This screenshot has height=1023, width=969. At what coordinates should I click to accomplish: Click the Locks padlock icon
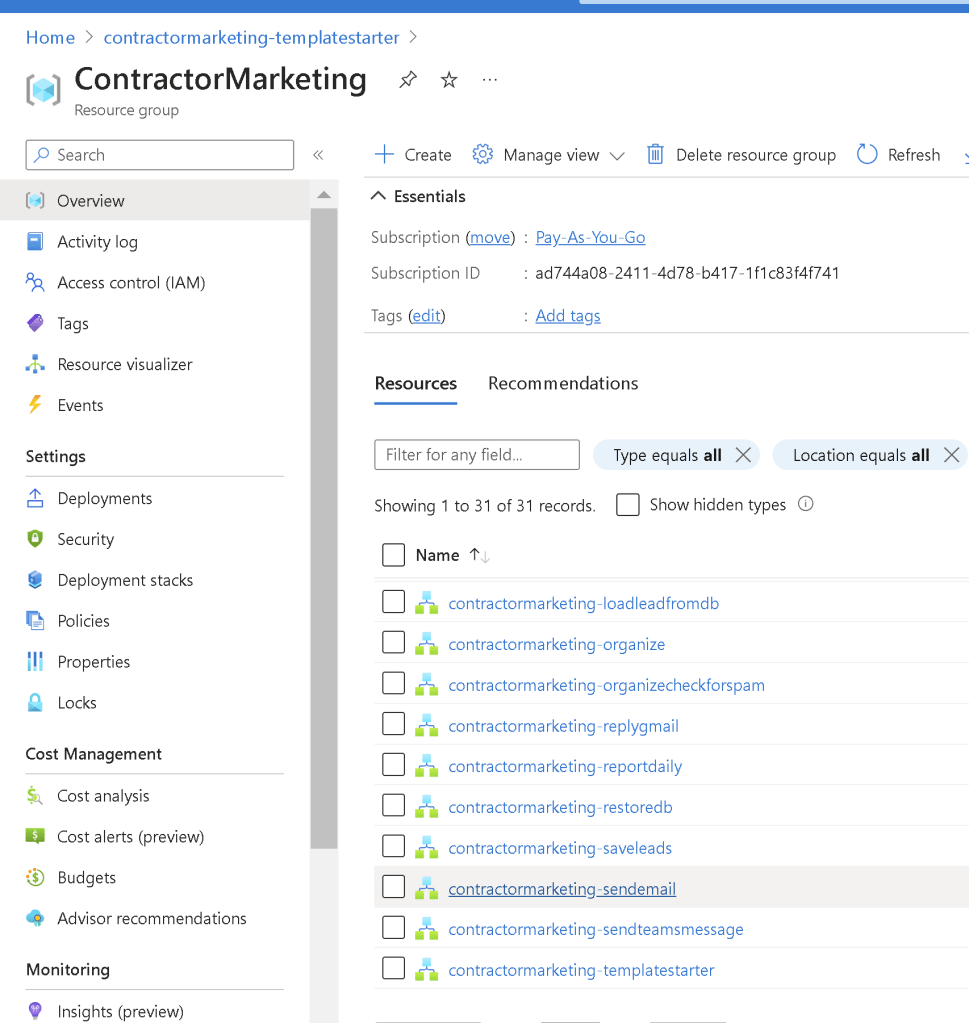tap(35, 703)
